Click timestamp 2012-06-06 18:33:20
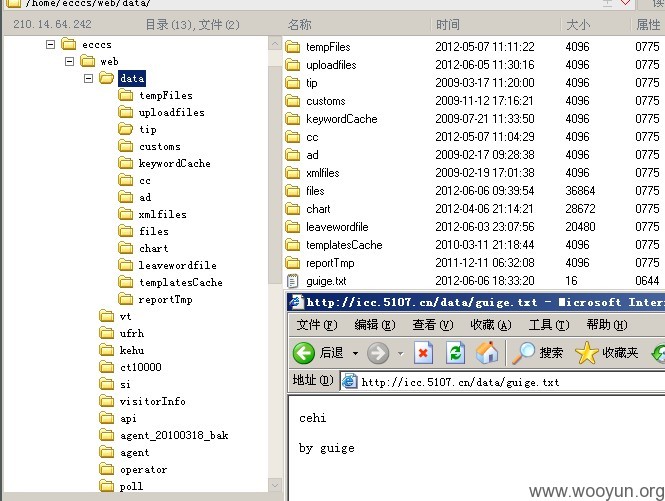The height and width of the screenshot is (501, 665). coord(485,281)
